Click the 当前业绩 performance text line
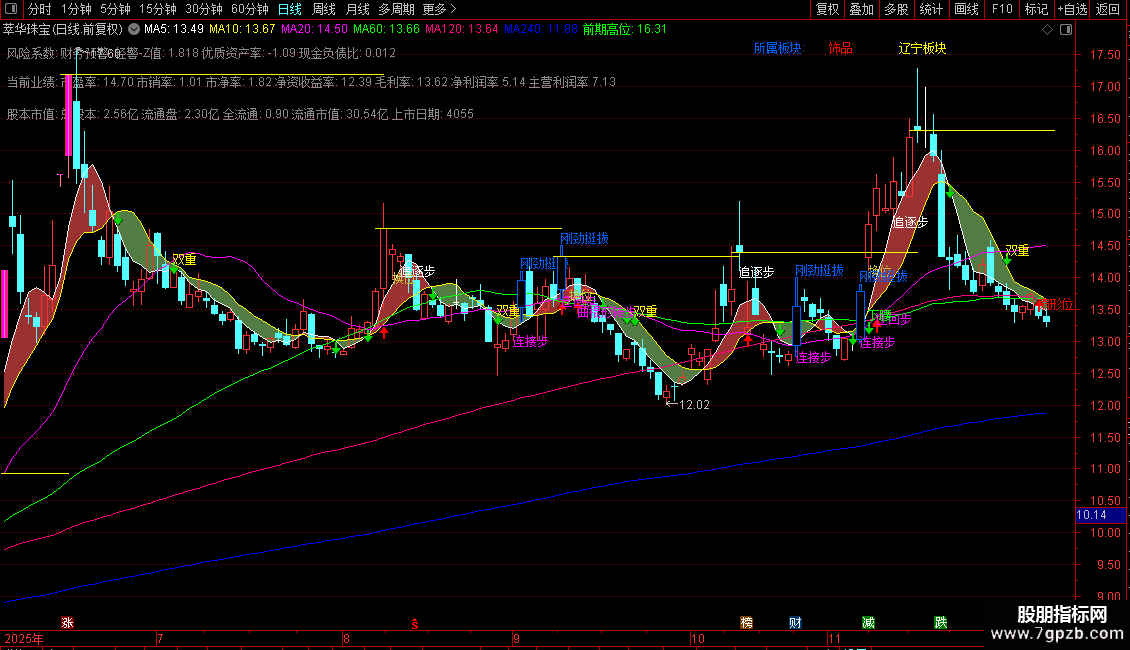The height and width of the screenshot is (650, 1130). pyautogui.click(x=311, y=82)
